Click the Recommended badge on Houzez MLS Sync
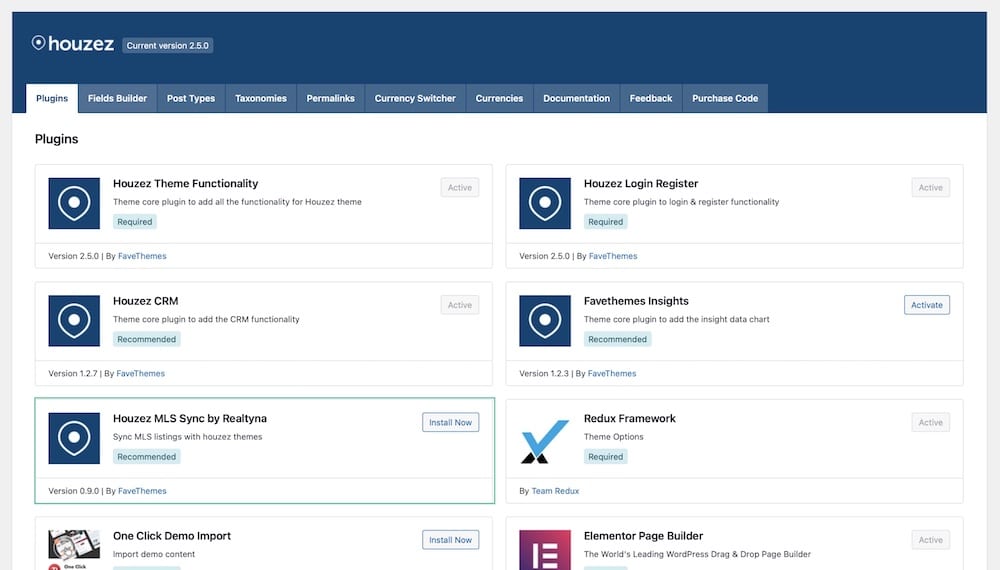This screenshot has width=1000, height=570. coord(147,456)
